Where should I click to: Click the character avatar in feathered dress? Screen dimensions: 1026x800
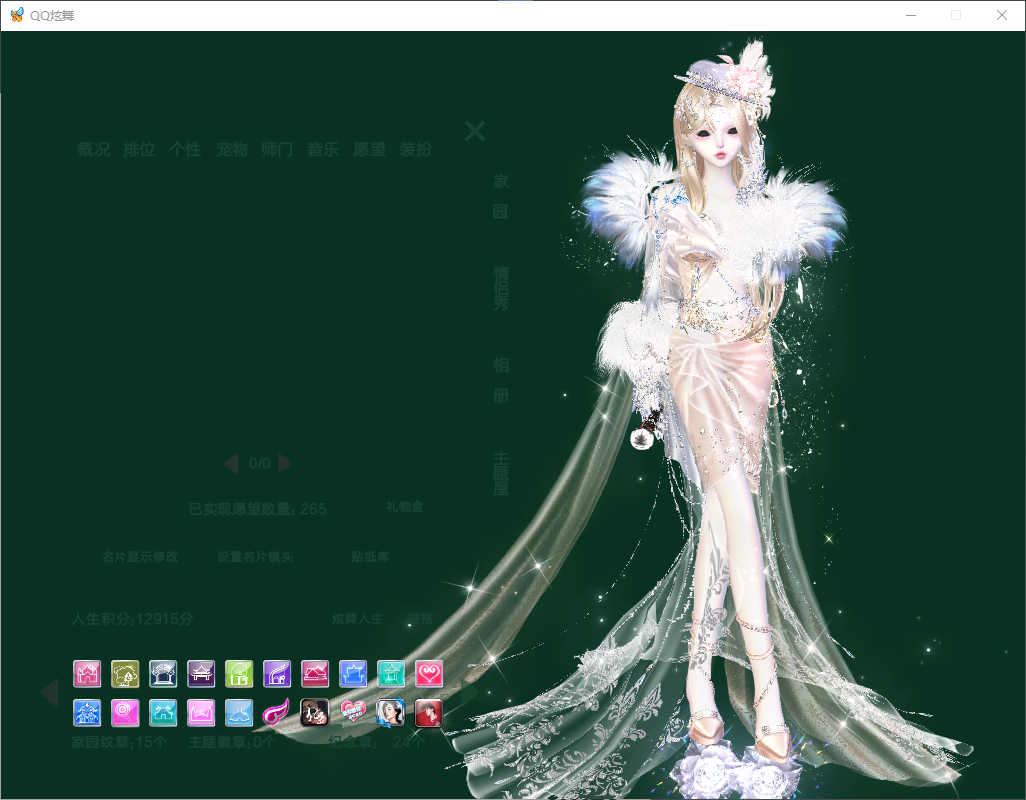click(x=713, y=419)
